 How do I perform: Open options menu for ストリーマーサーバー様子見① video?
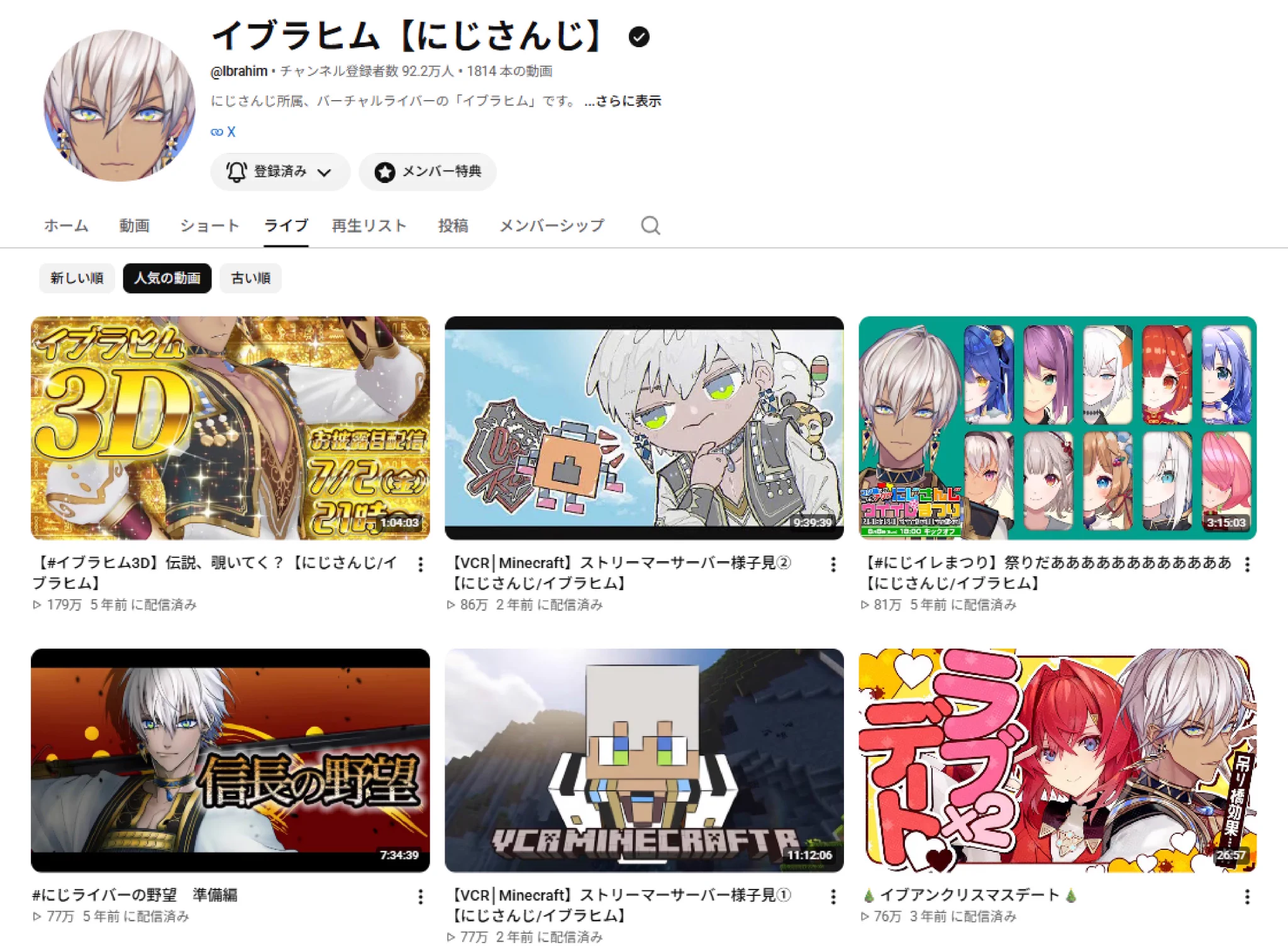pos(833,897)
